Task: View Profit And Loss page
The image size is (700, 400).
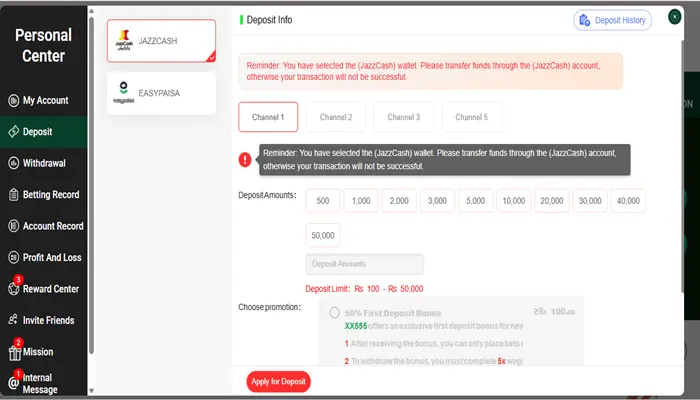Action: point(43,258)
